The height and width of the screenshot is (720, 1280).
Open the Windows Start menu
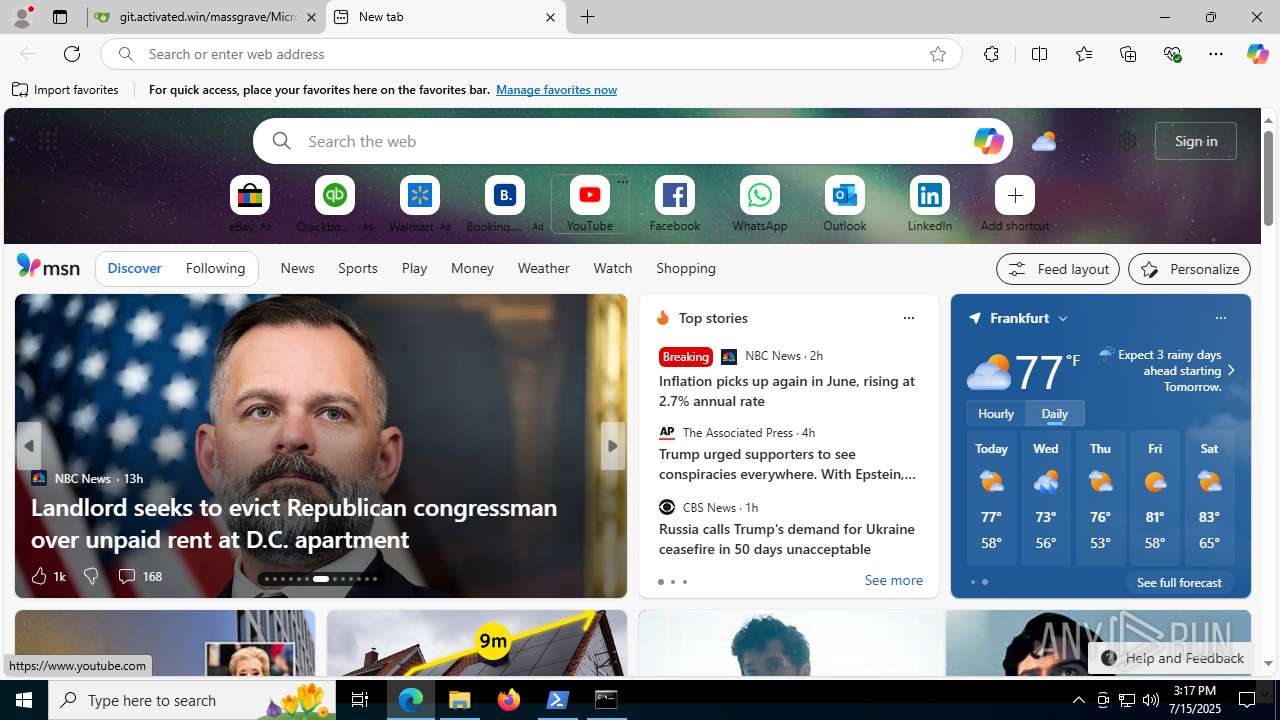click(x=24, y=700)
